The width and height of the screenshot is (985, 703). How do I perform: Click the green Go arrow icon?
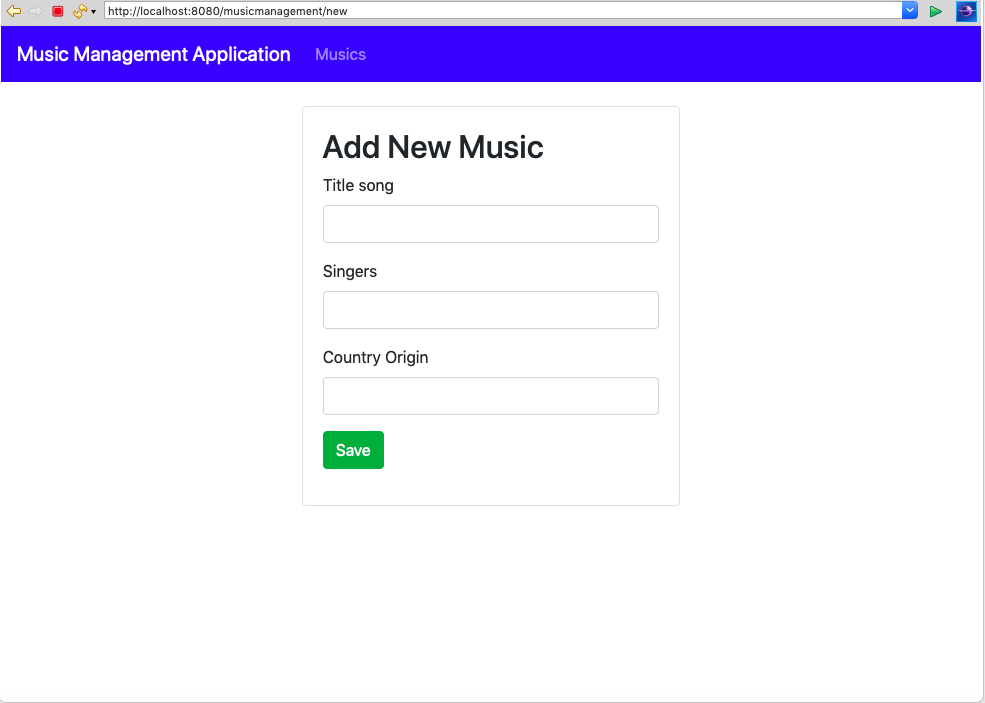tap(936, 11)
